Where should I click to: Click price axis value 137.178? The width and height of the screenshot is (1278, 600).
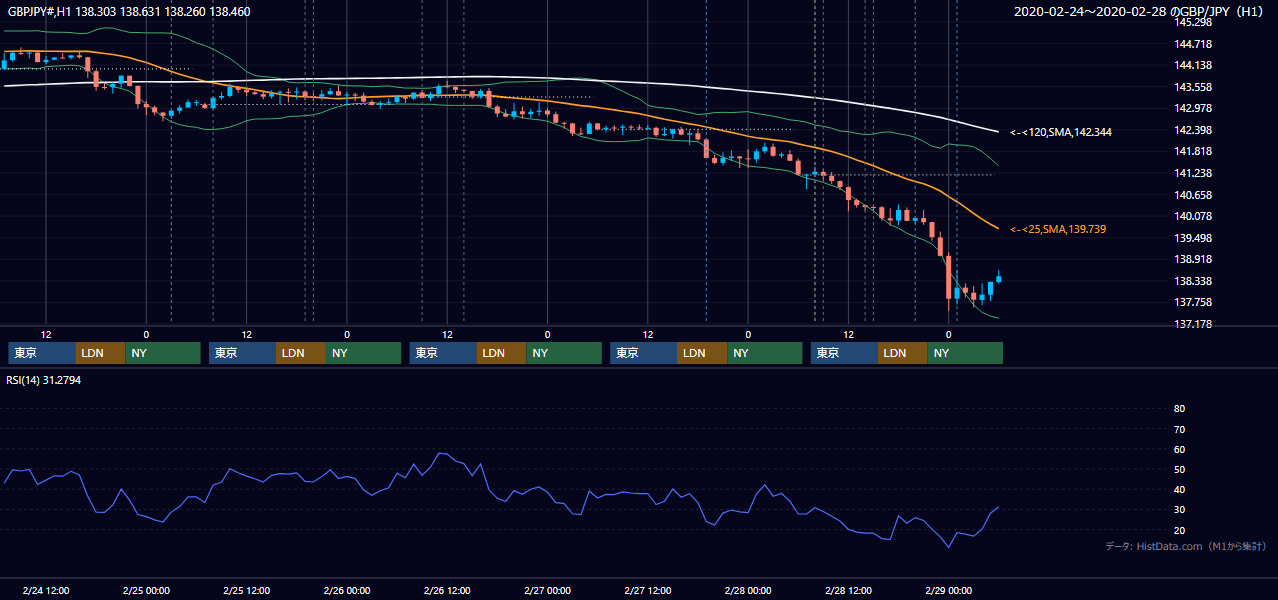(x=1193, y=324)
